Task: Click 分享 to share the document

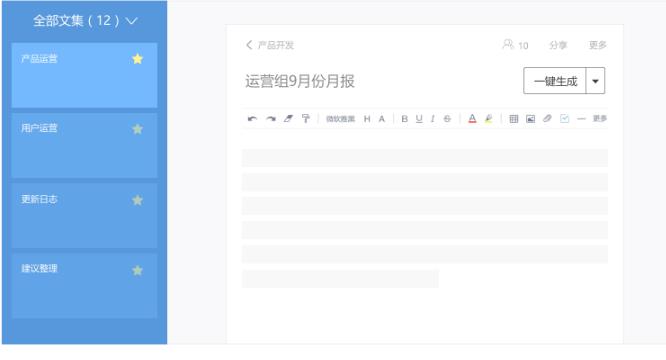Action: click(558, 45)
